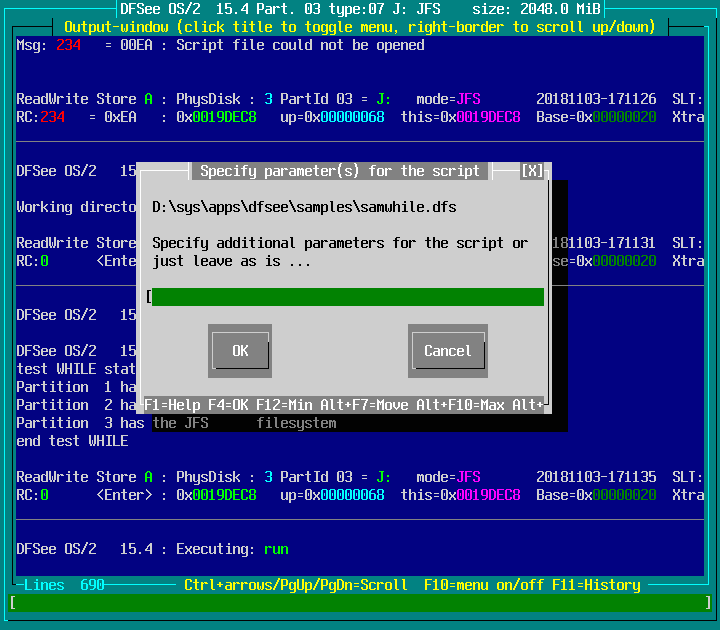Click the 'just leave as is ...' dialog text
720x630 pixels.
232,261
